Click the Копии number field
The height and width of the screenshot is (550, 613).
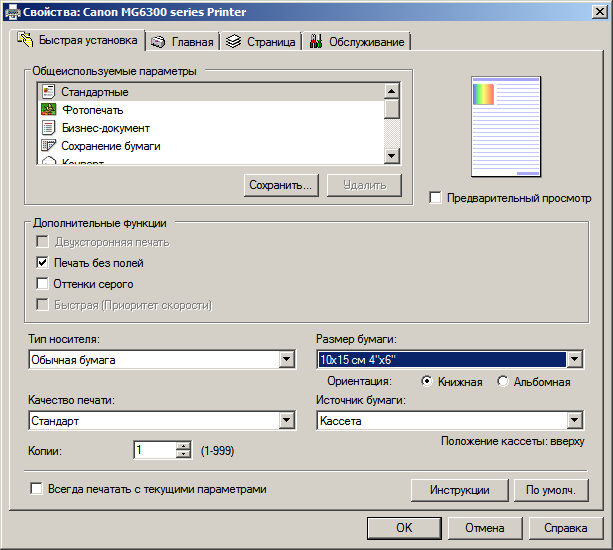click(x=155, y=450)
